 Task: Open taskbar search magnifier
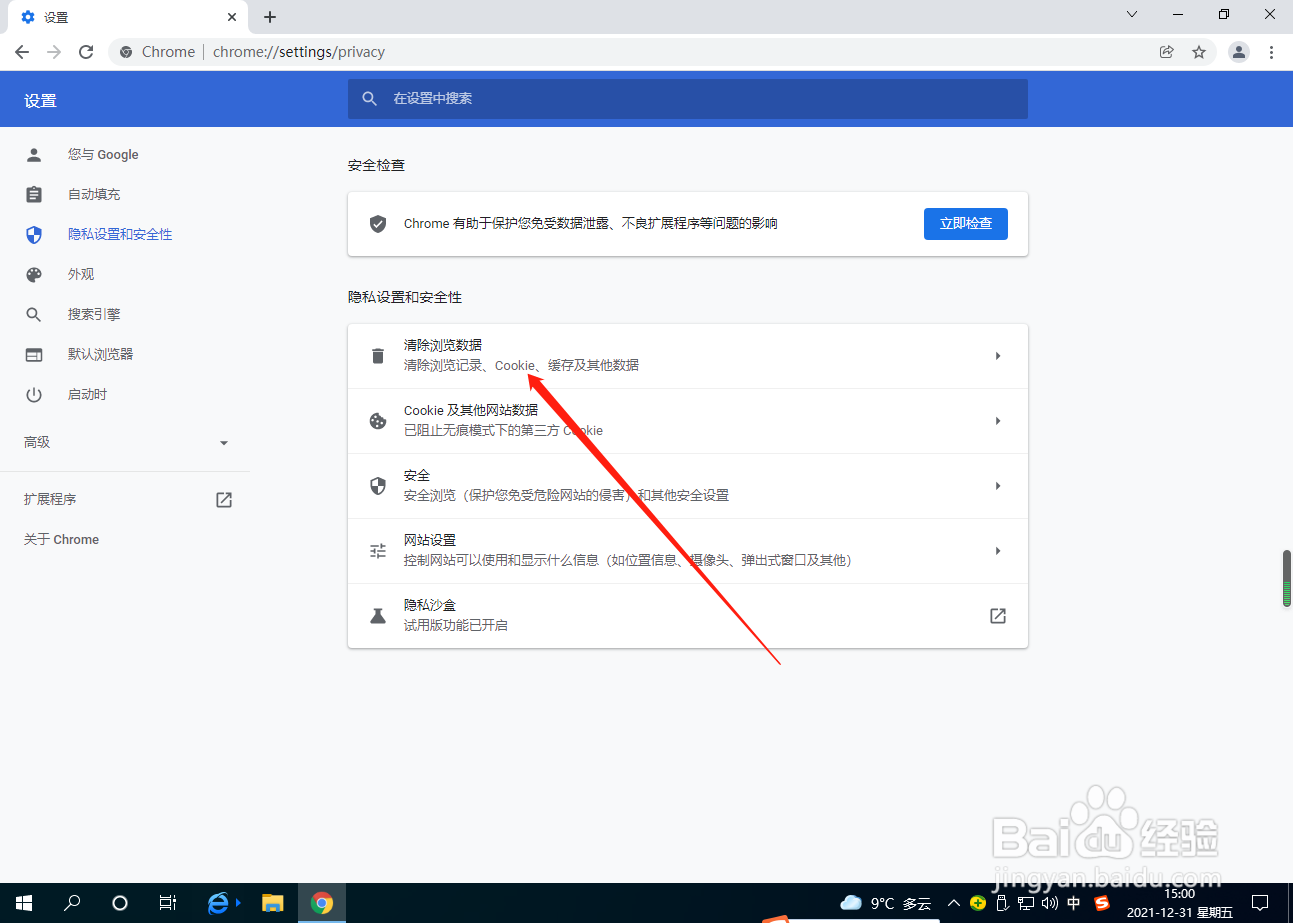(72, 903)
